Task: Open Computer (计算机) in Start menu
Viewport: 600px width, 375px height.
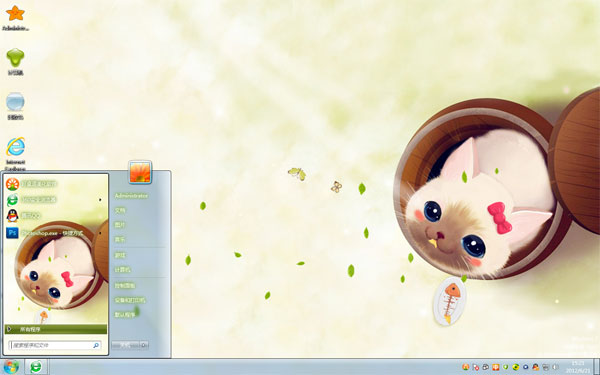Action: click(x=122, y=270)
